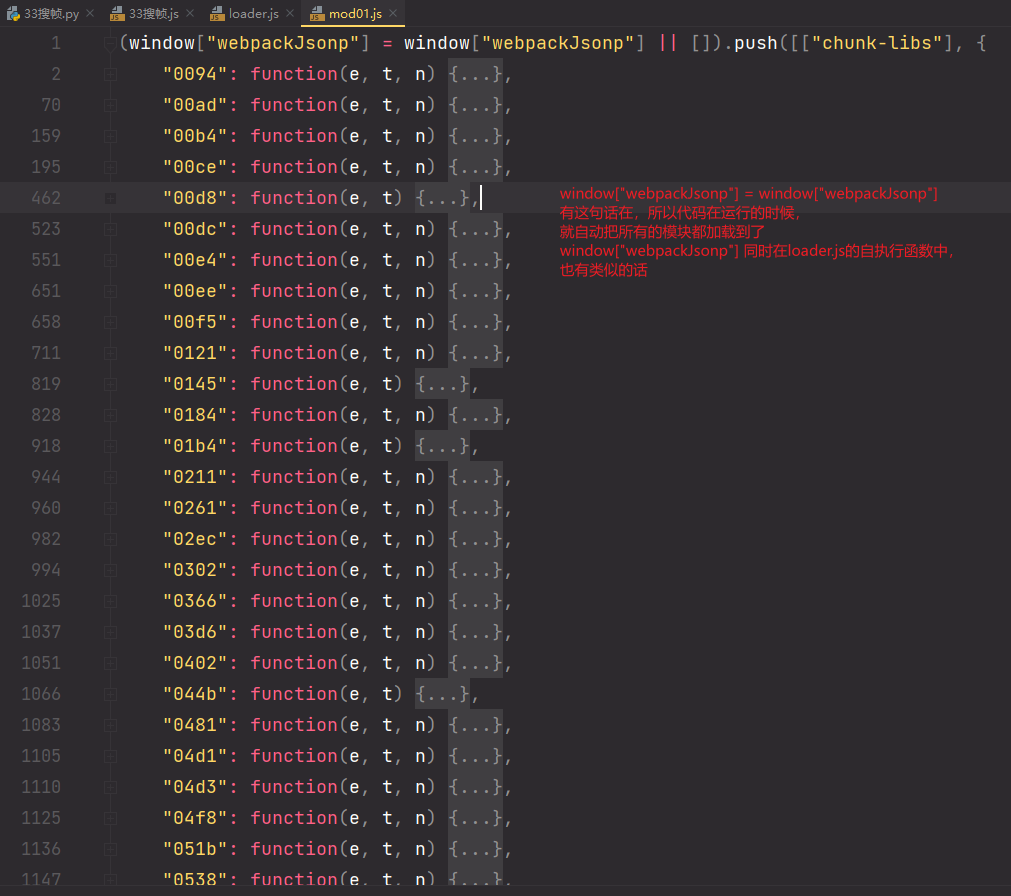Expand the fold marker at line 2

[110, 75]
